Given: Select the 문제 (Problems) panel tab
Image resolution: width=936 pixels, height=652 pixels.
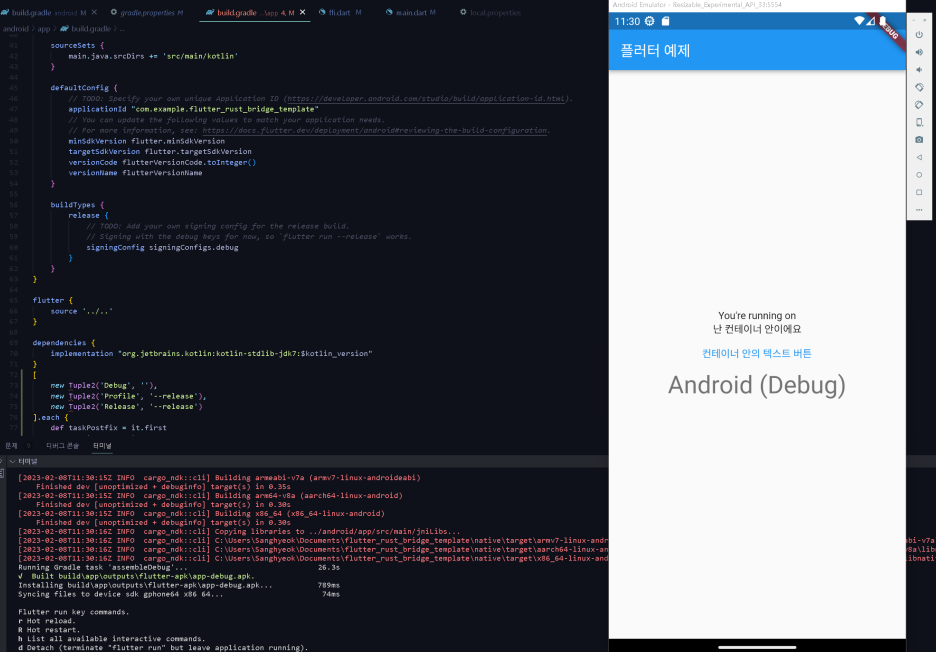Looking at the screenshot, I should (x=11, y=446).
